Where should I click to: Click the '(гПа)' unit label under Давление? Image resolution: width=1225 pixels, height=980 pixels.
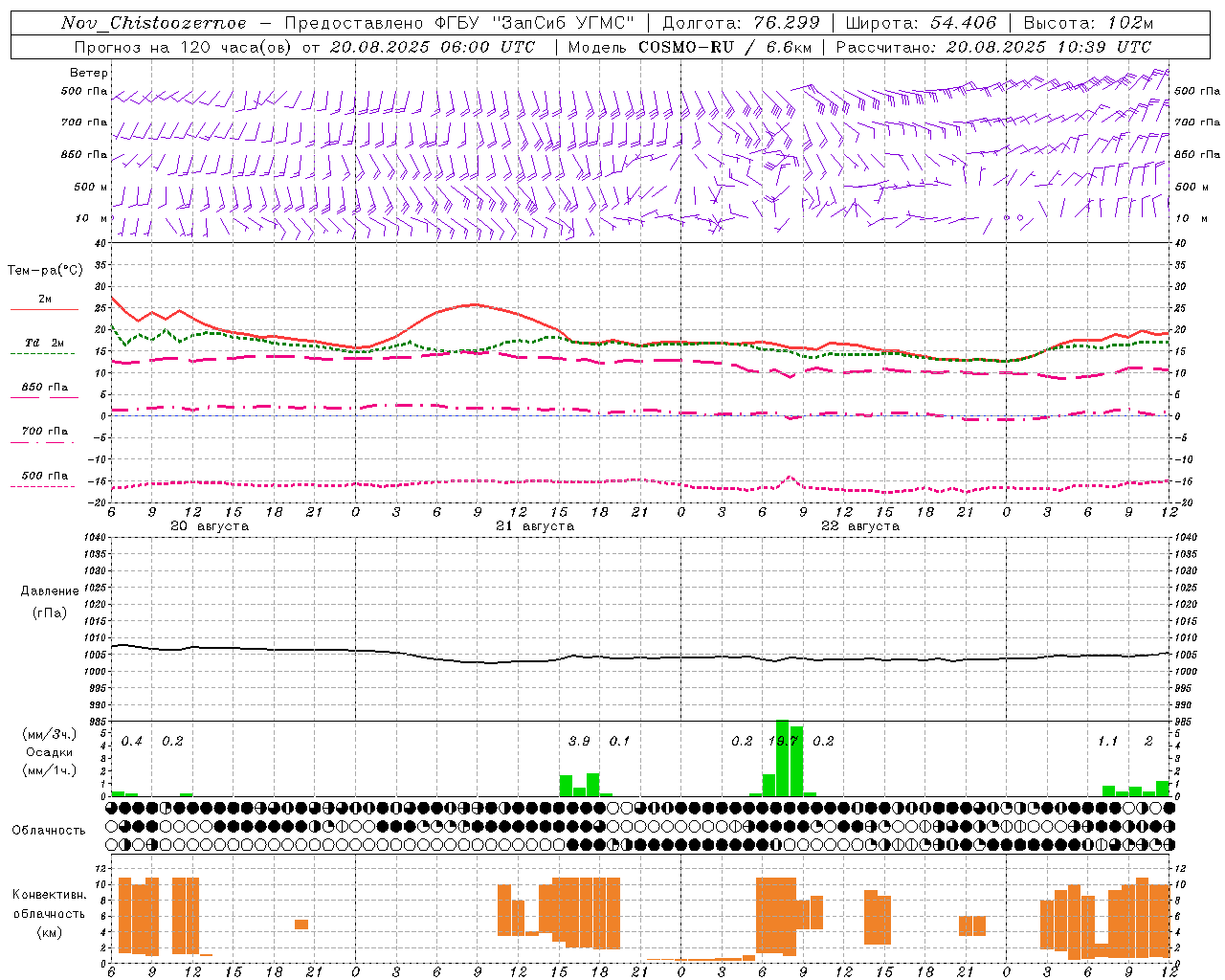[x=50, y=612]
